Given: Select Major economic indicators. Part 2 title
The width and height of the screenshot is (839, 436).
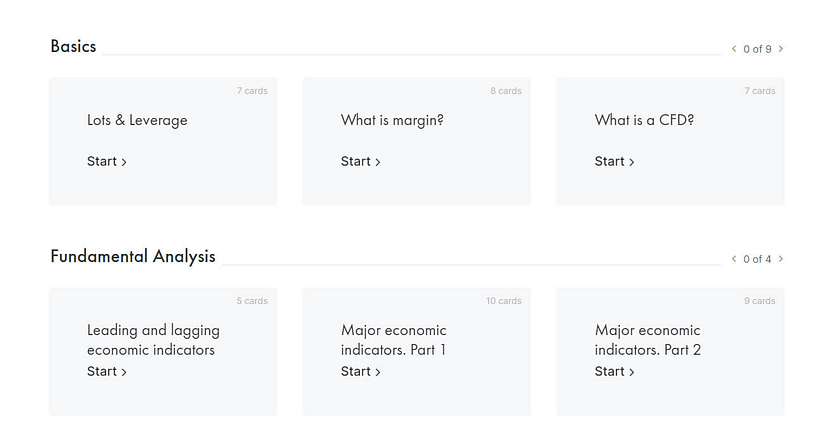Looking at the screenshot, I should (x=648, y=340).
